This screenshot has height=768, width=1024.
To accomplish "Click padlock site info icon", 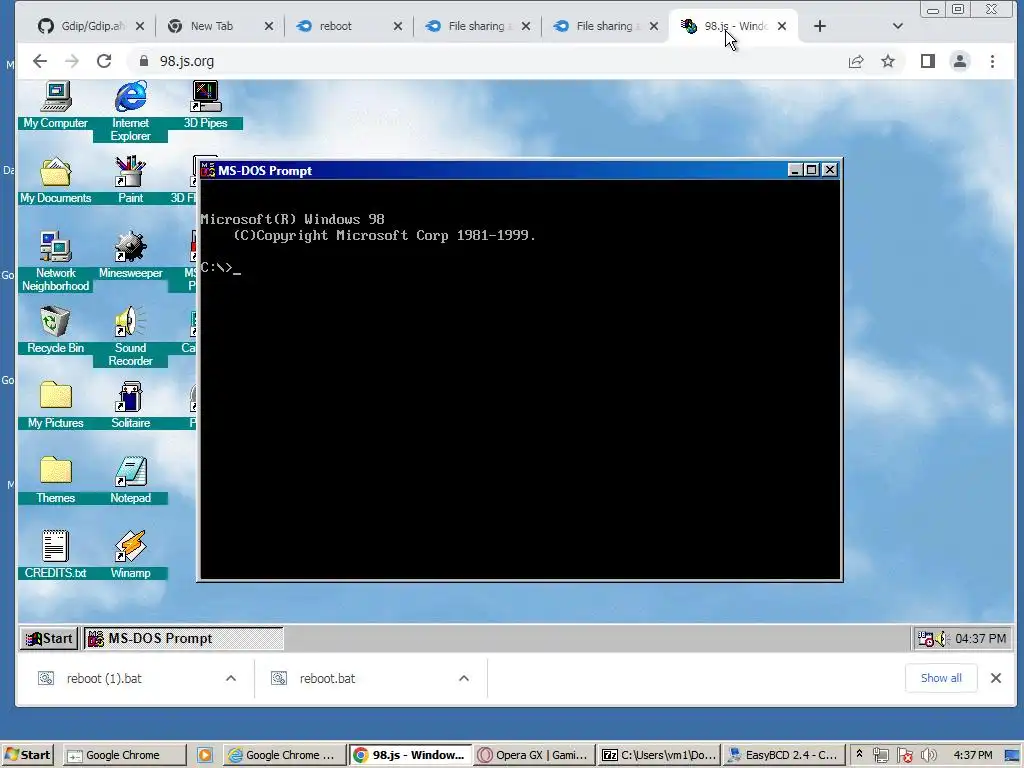I will point(144,61).
